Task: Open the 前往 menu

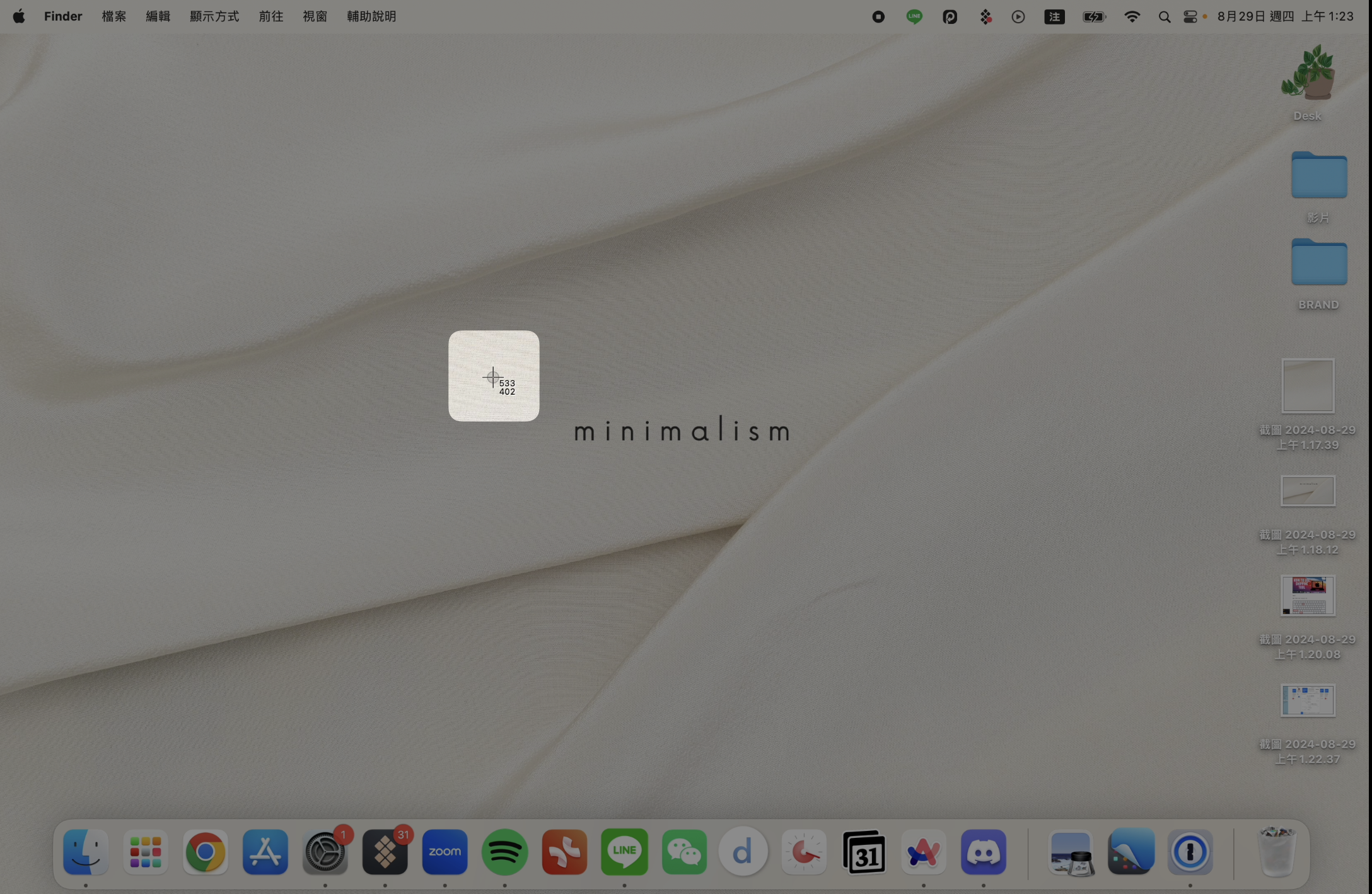Action: pyautogui.click(x=271, y=16)
